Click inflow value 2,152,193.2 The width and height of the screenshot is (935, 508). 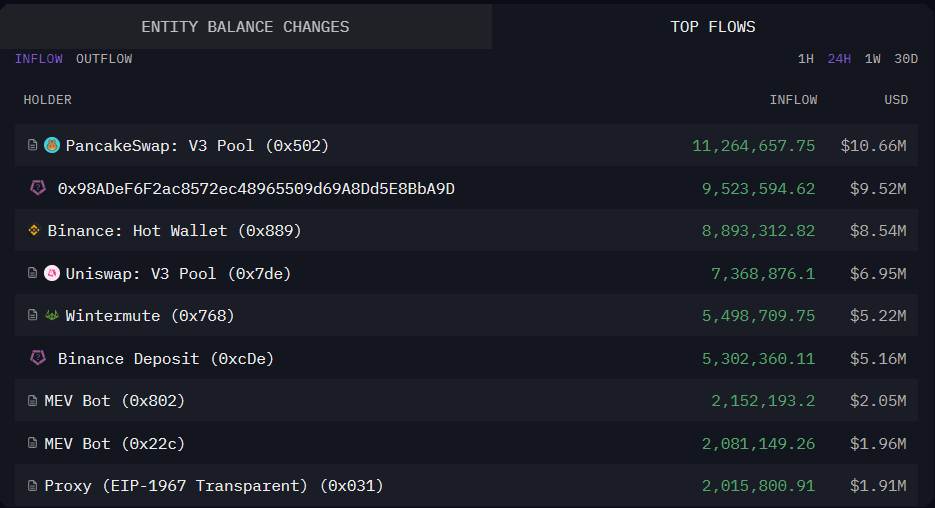click(763, 401)
